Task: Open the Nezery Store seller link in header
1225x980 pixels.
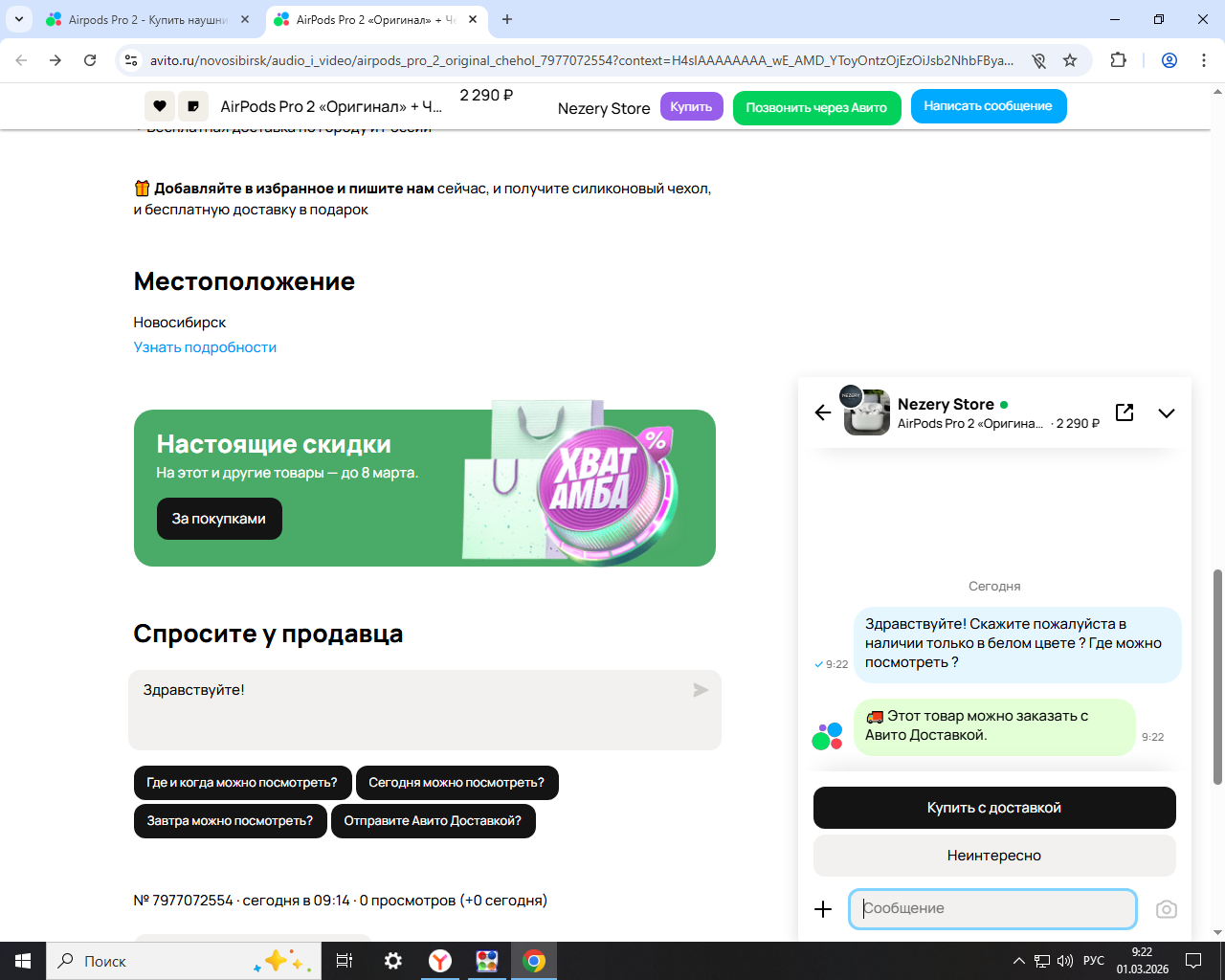Action: [x=604, y=108]
